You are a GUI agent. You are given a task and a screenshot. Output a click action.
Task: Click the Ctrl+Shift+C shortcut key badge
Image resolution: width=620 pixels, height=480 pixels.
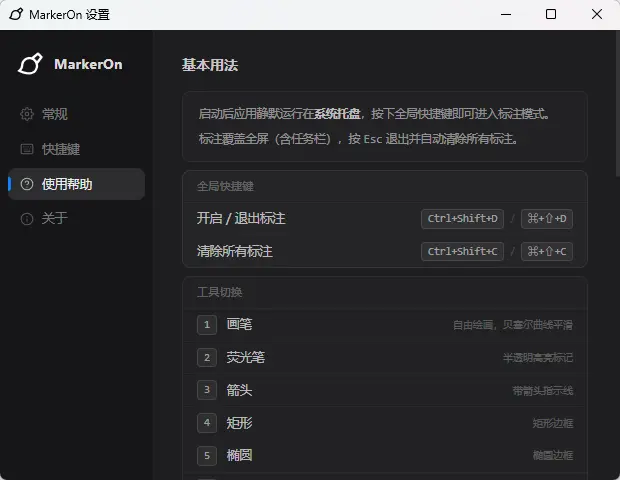point(462,251)
